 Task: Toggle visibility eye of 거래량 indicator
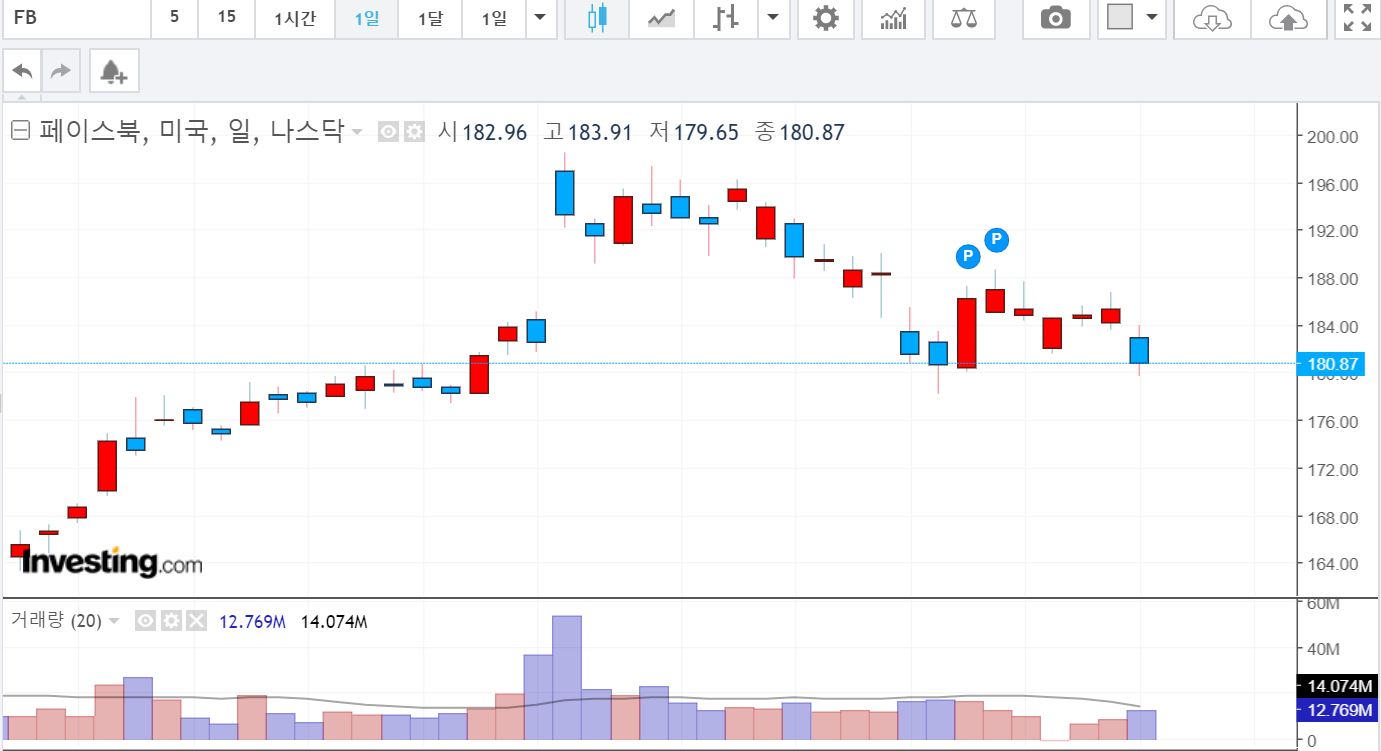[x=146, y=621]
